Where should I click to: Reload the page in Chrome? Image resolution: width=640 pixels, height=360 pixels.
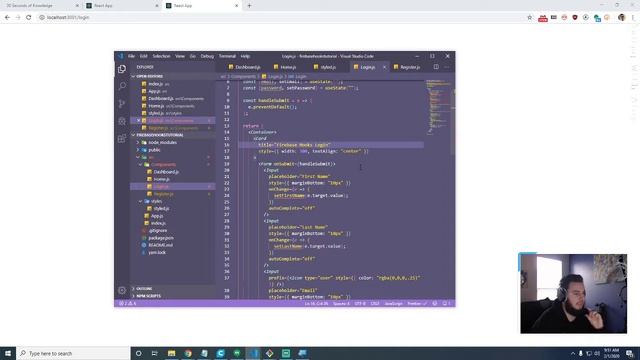click(29, 17)
